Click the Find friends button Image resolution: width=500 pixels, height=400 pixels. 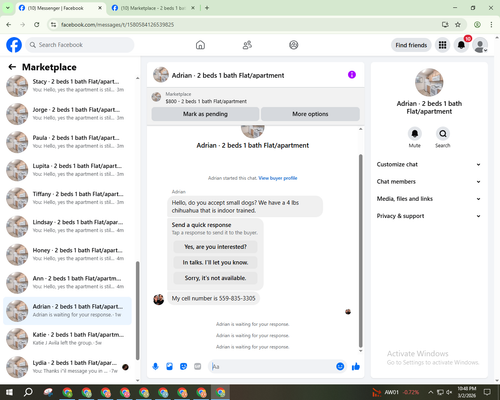(x=411, y=45)
